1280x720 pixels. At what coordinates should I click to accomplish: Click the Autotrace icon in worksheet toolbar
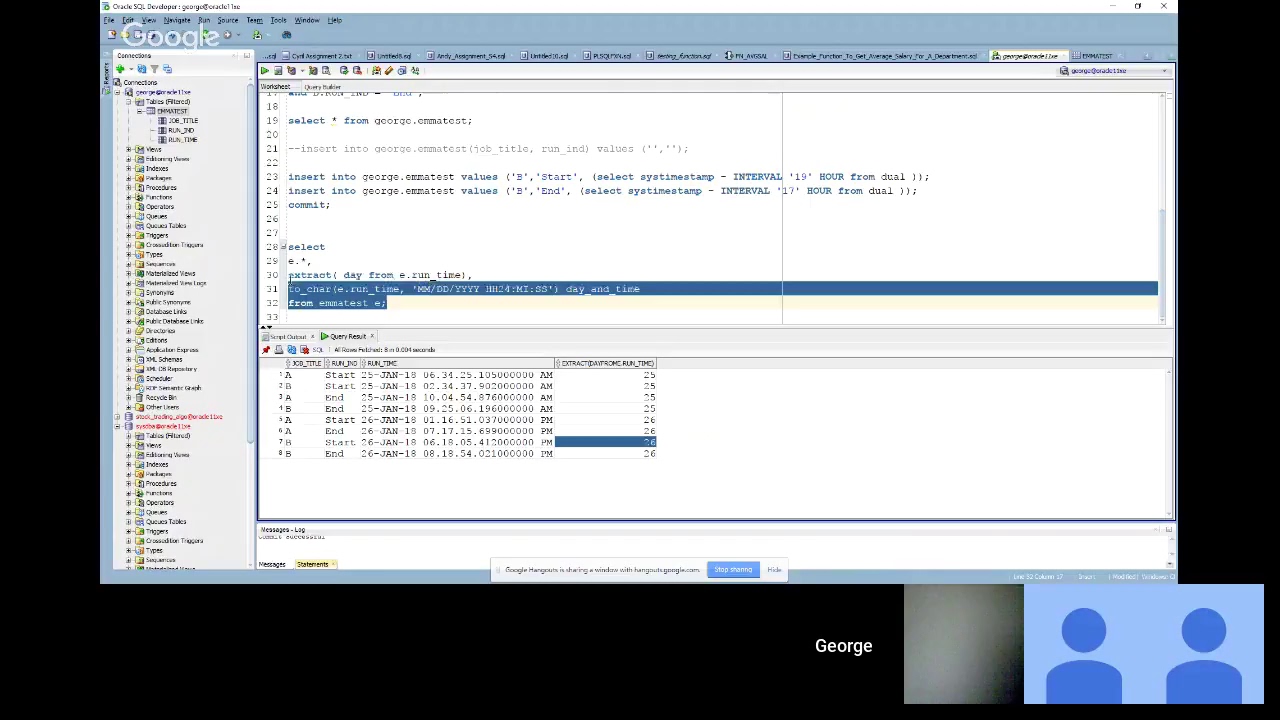point(313,70)
